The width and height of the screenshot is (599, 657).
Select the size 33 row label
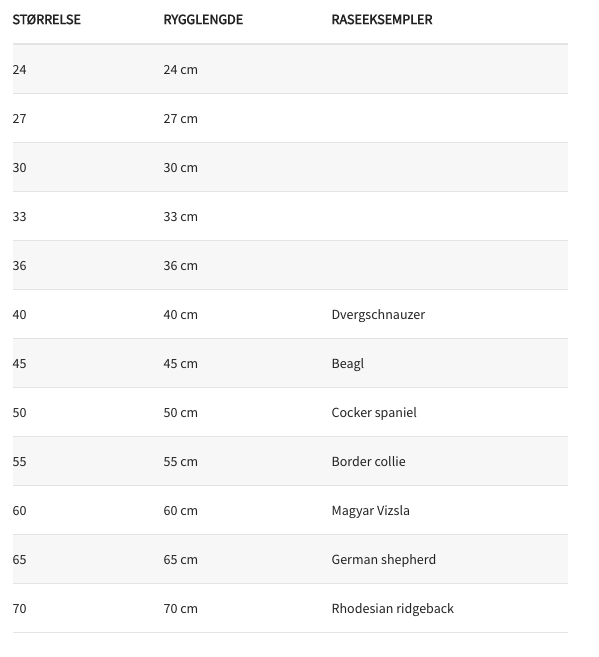click(x=19, y=217)
